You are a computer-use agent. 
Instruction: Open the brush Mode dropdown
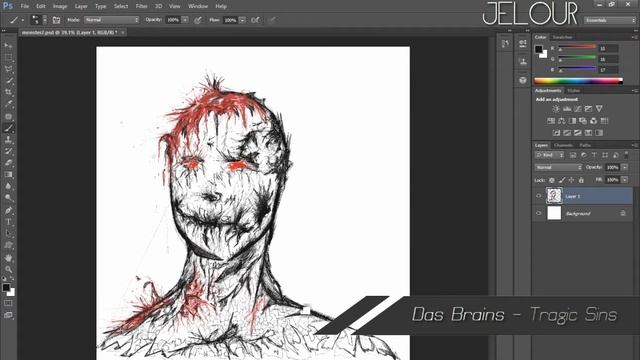tap(112, 20)
